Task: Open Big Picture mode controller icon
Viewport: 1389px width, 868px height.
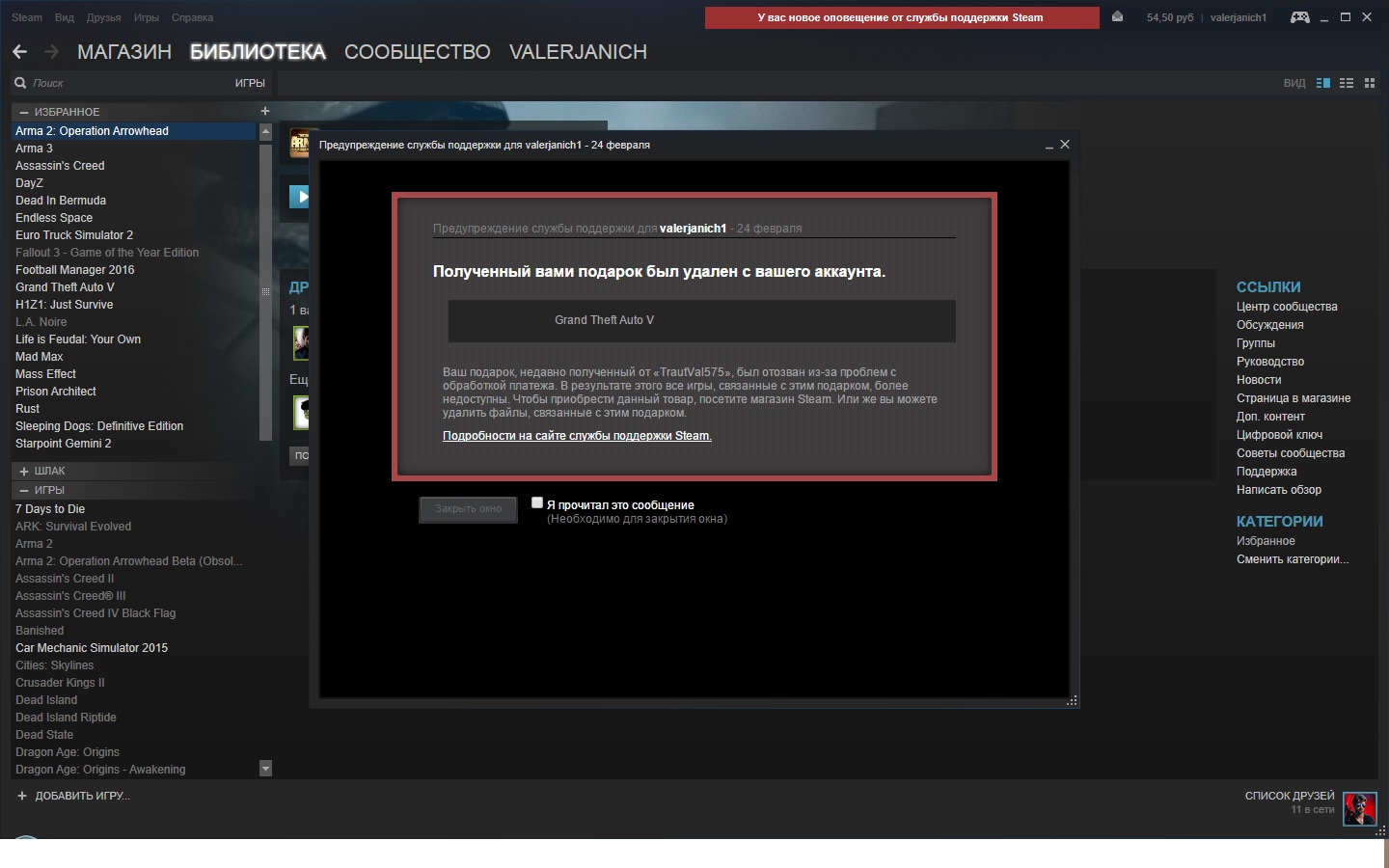Action: 1300,17
